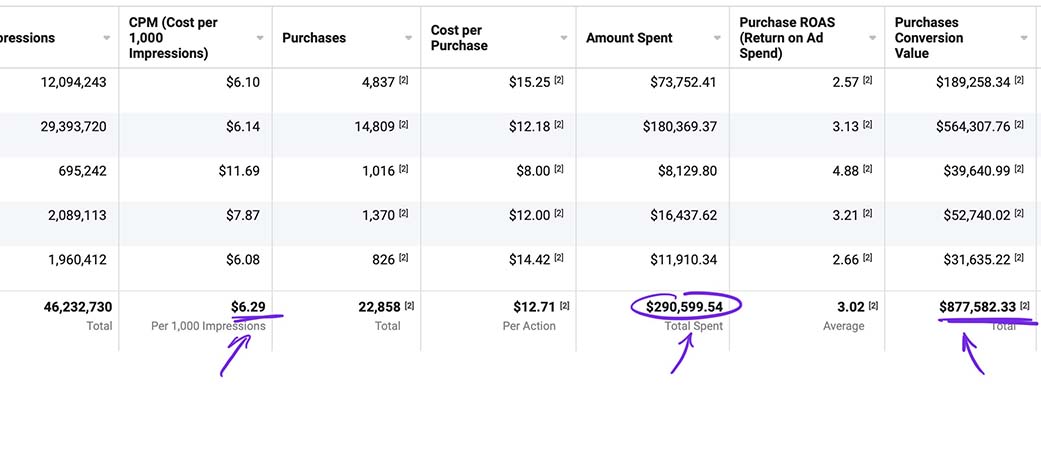Click footnote marker beside 4,837 purchases
This screenshot has width=1041, height=450.
pyautogui.click(x=403, y=81)
